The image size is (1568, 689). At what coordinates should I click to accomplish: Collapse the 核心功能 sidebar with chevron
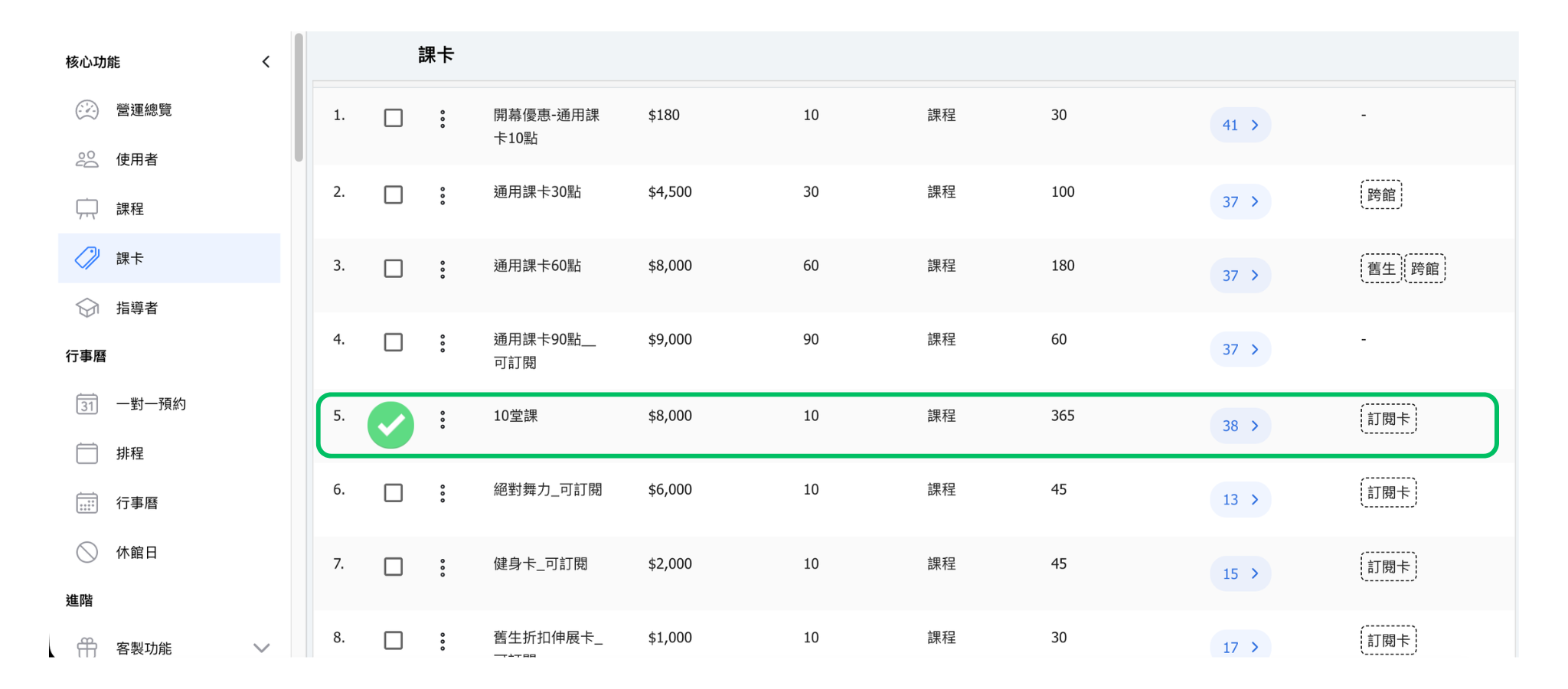coord(266,62)
